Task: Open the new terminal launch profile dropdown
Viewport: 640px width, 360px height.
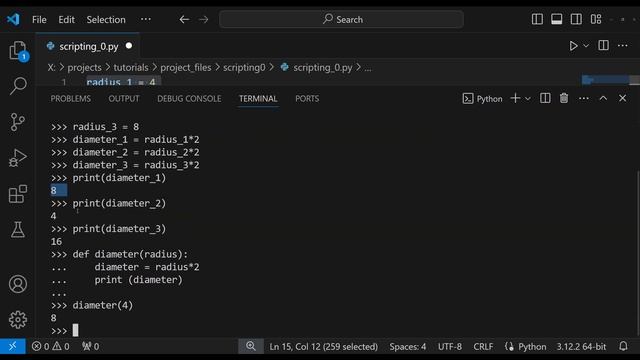Action: (x=528, y=99)
